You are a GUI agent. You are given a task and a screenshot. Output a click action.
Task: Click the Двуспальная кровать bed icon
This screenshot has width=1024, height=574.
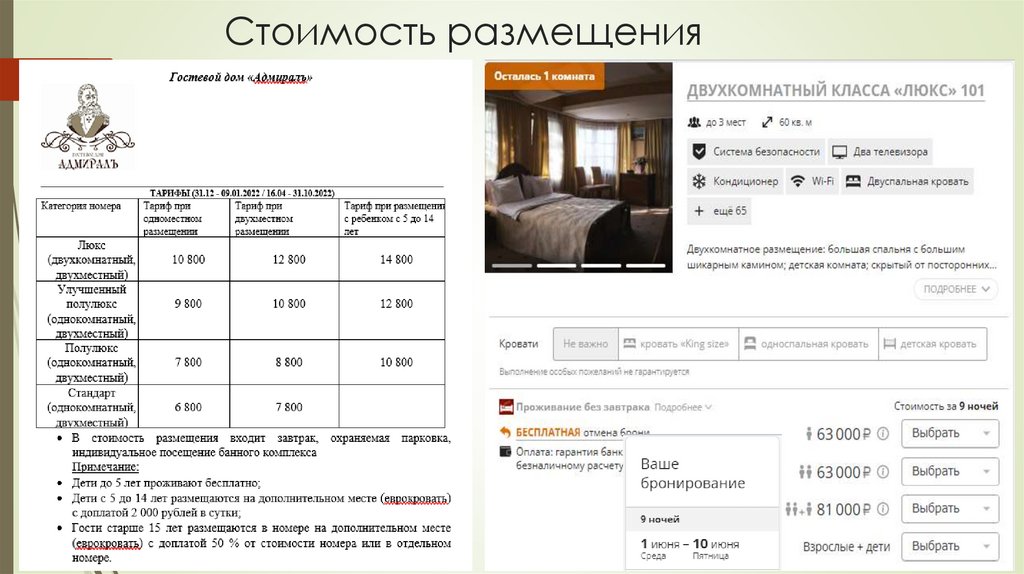point(853,182)
